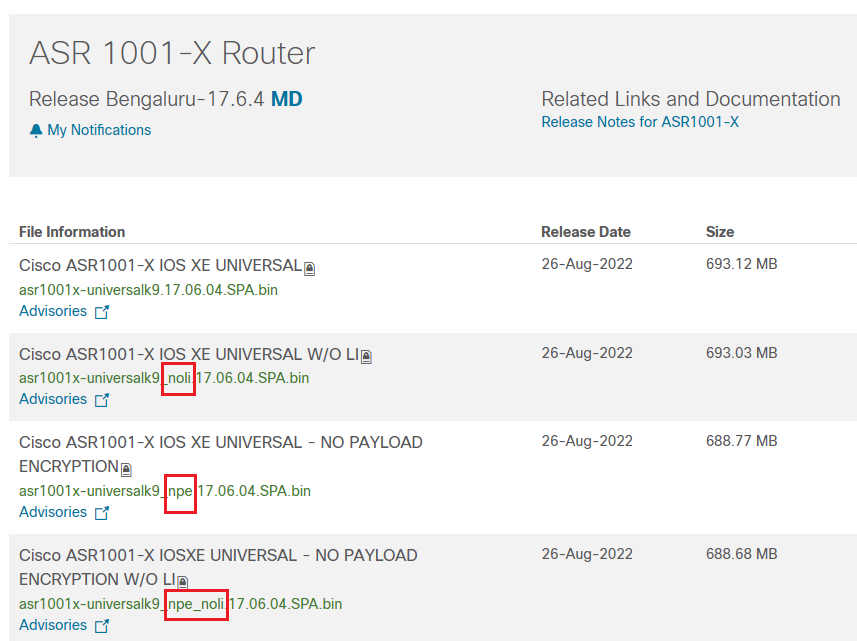Click external-link icon for universalk9_npe_noli Advisories
857x641 pixels.
pos(102,626)
